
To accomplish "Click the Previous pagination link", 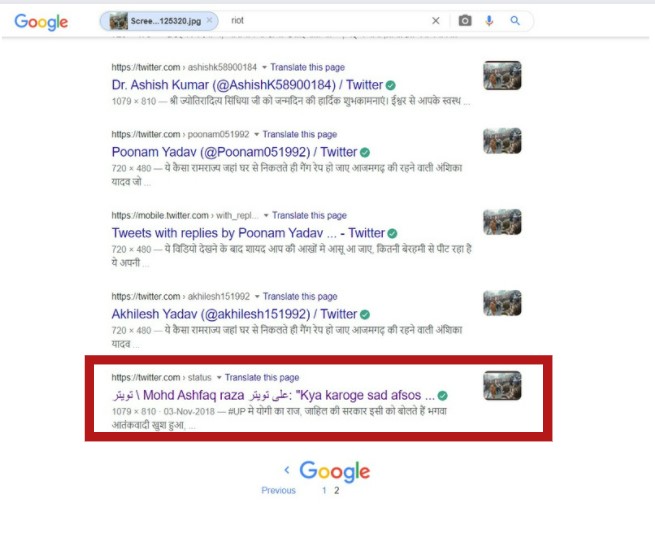I will pyautogui.click(x=278, y=491).
